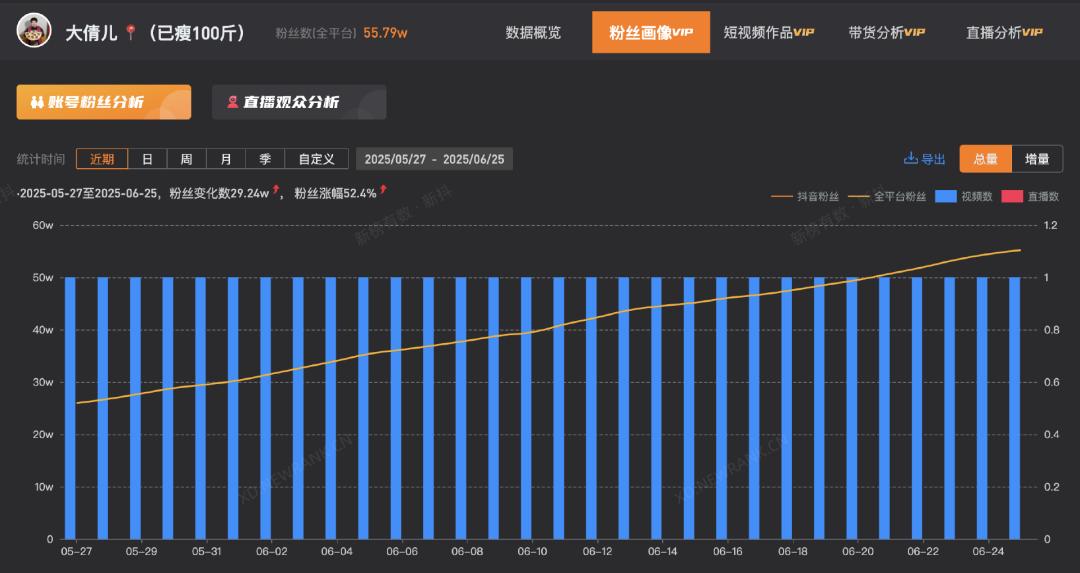Select the 日 time period option
Viewport: 1080px width, 573px height.
pos(147,159)
